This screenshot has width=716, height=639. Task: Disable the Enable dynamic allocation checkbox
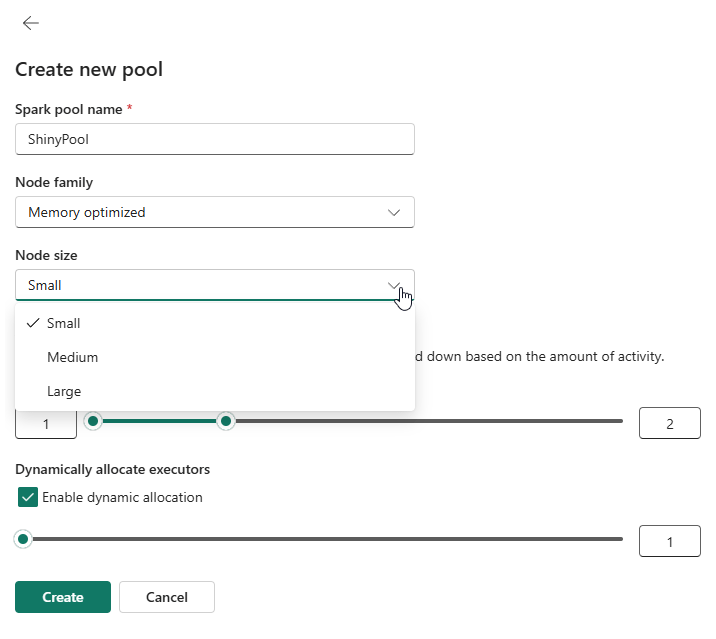28,497
